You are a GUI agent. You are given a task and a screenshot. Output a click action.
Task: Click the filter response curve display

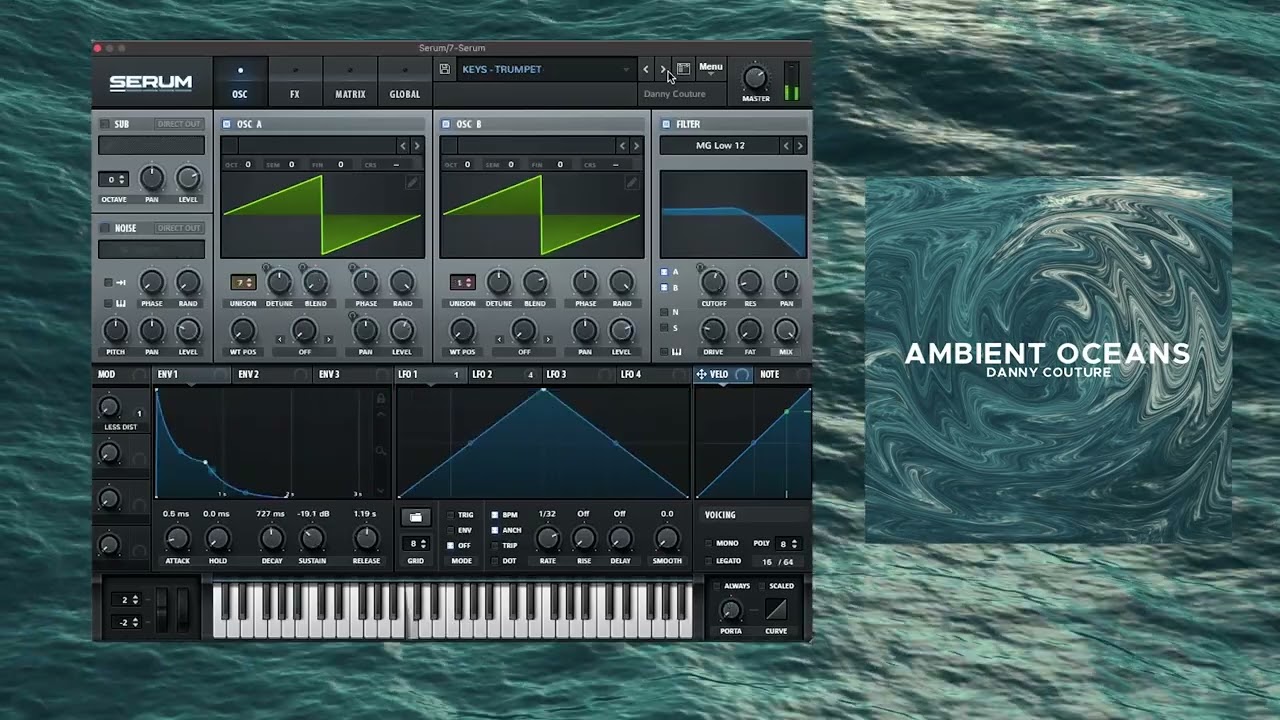click(733, 214)
